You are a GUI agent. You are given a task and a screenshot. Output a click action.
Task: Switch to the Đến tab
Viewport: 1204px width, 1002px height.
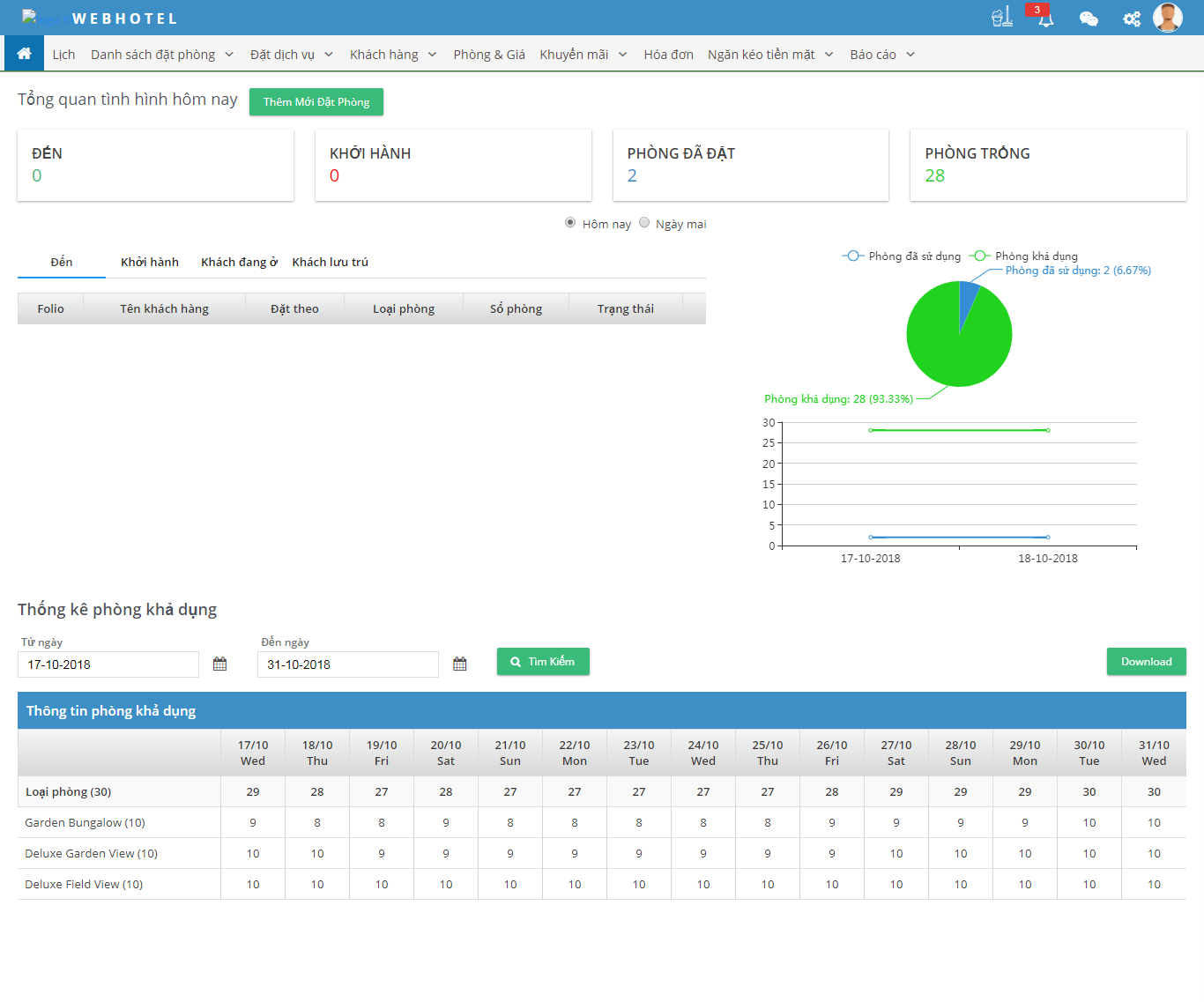tap(62, 262)
